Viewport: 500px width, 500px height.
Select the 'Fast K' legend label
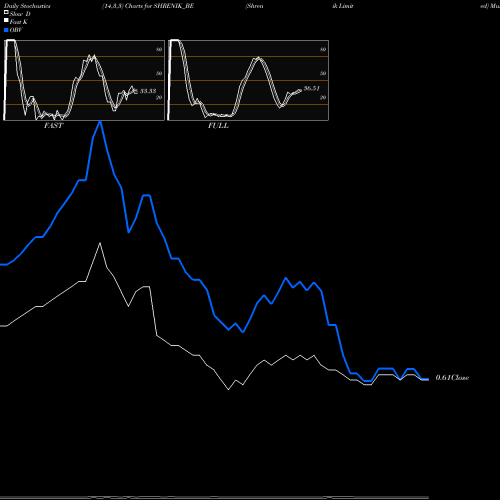(x=19, y=22)
